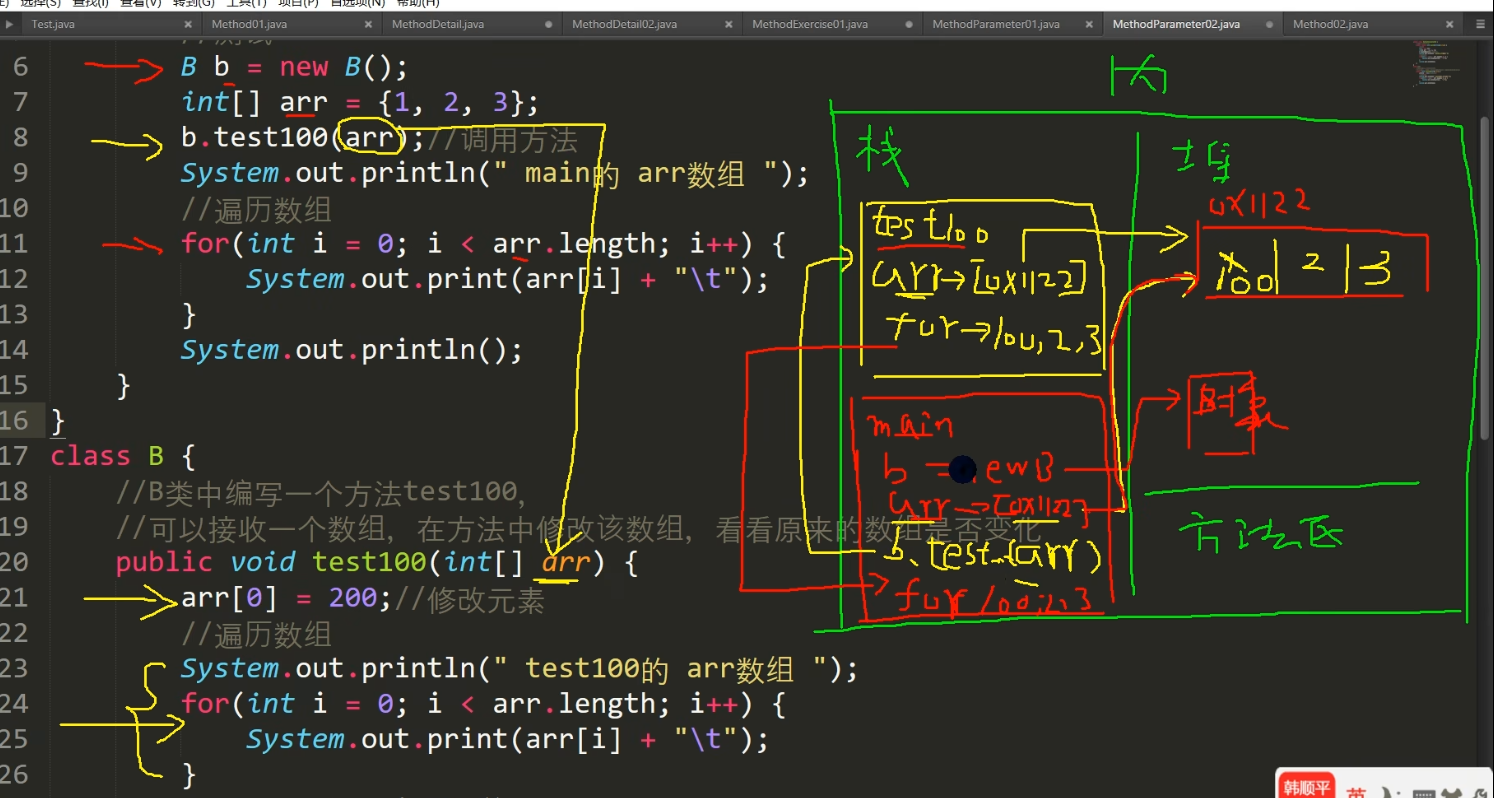The image size is (1494, 798).
Task: Close the MethodDetail02.java tab
Action: pyautogui.click(x=728, y=24)
